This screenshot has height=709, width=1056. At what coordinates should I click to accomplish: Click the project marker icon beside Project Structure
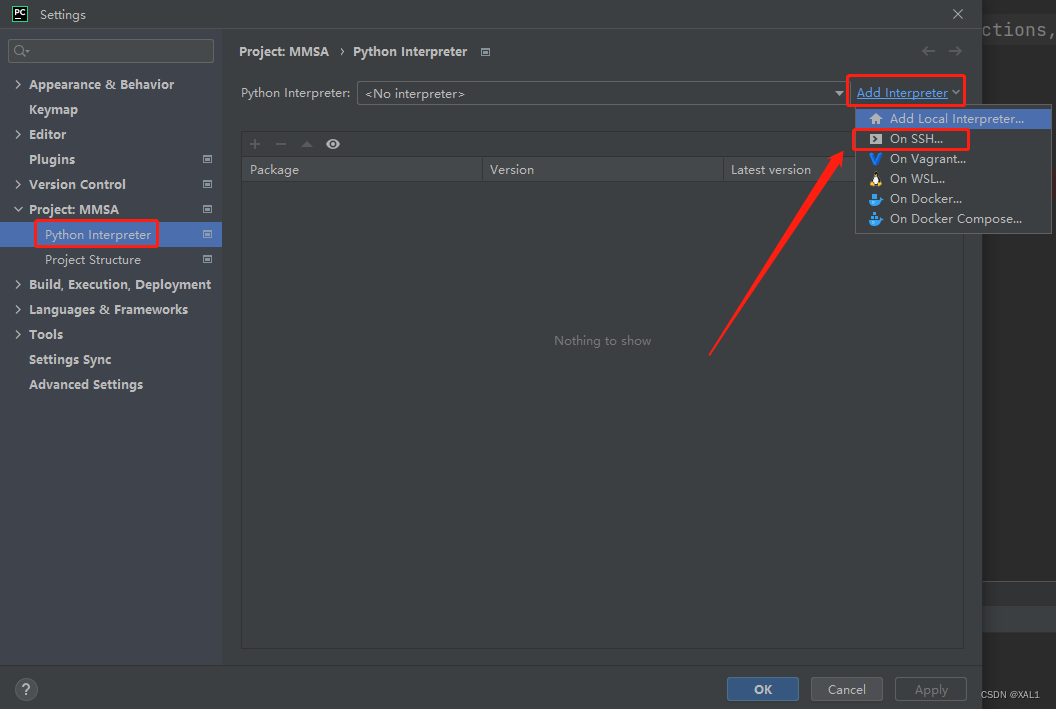click(x=207, y=259)
